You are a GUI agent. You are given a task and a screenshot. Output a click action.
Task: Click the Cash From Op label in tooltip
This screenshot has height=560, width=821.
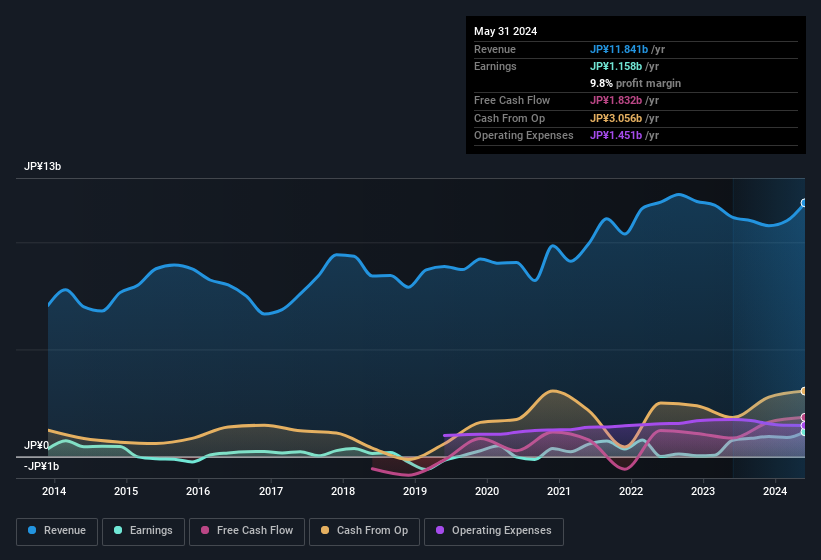[x=509, y=118]
